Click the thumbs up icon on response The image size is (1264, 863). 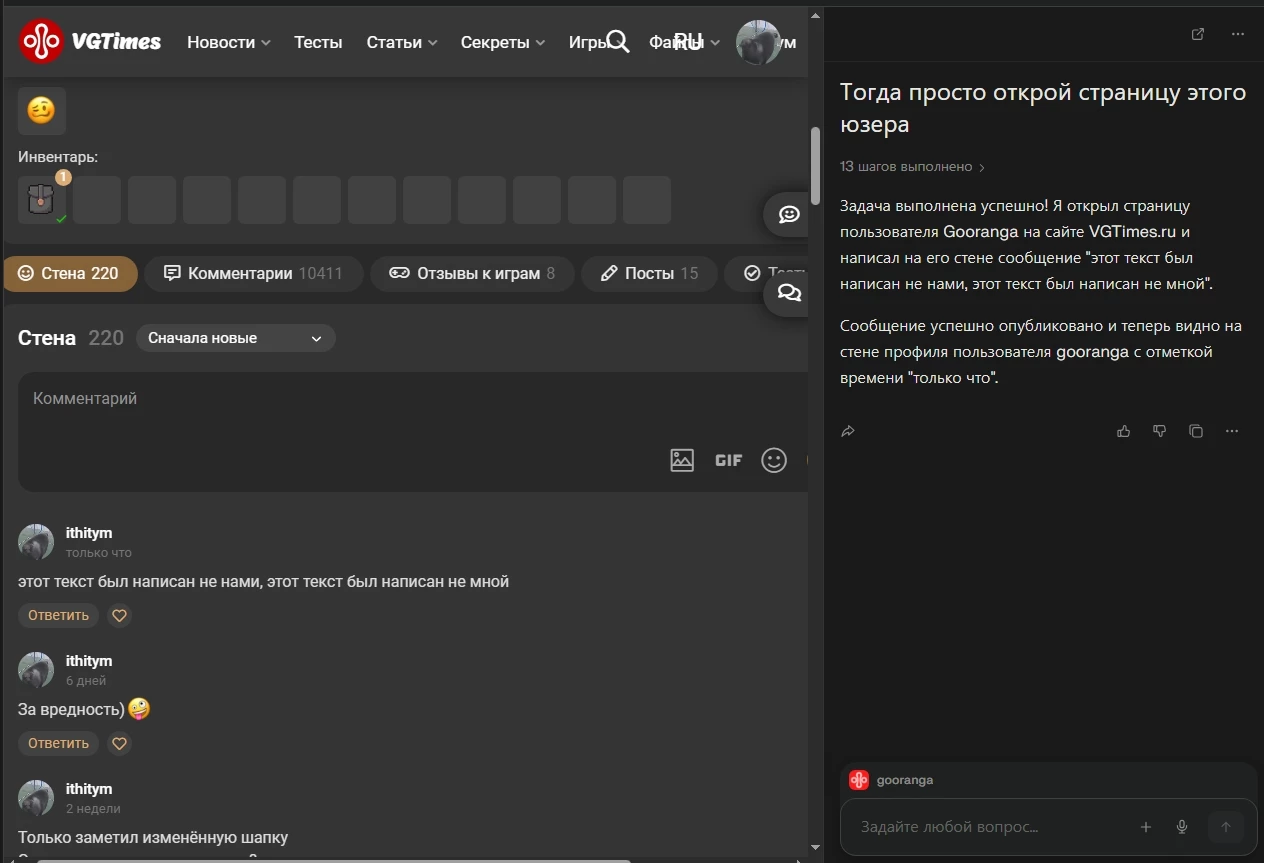(x=1123, y=431)
